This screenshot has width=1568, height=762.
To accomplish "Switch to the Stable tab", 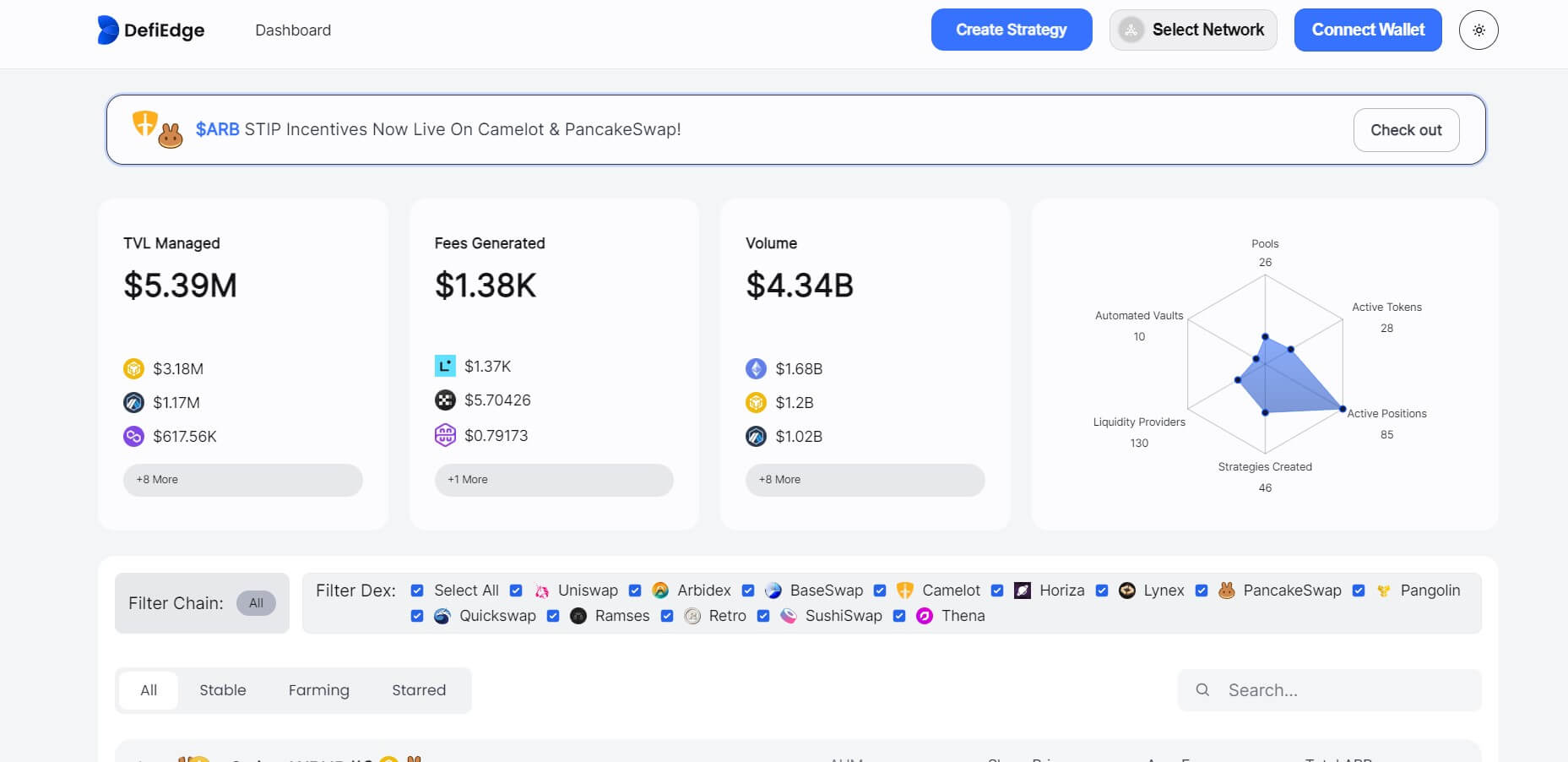I will tap(223, 690).
